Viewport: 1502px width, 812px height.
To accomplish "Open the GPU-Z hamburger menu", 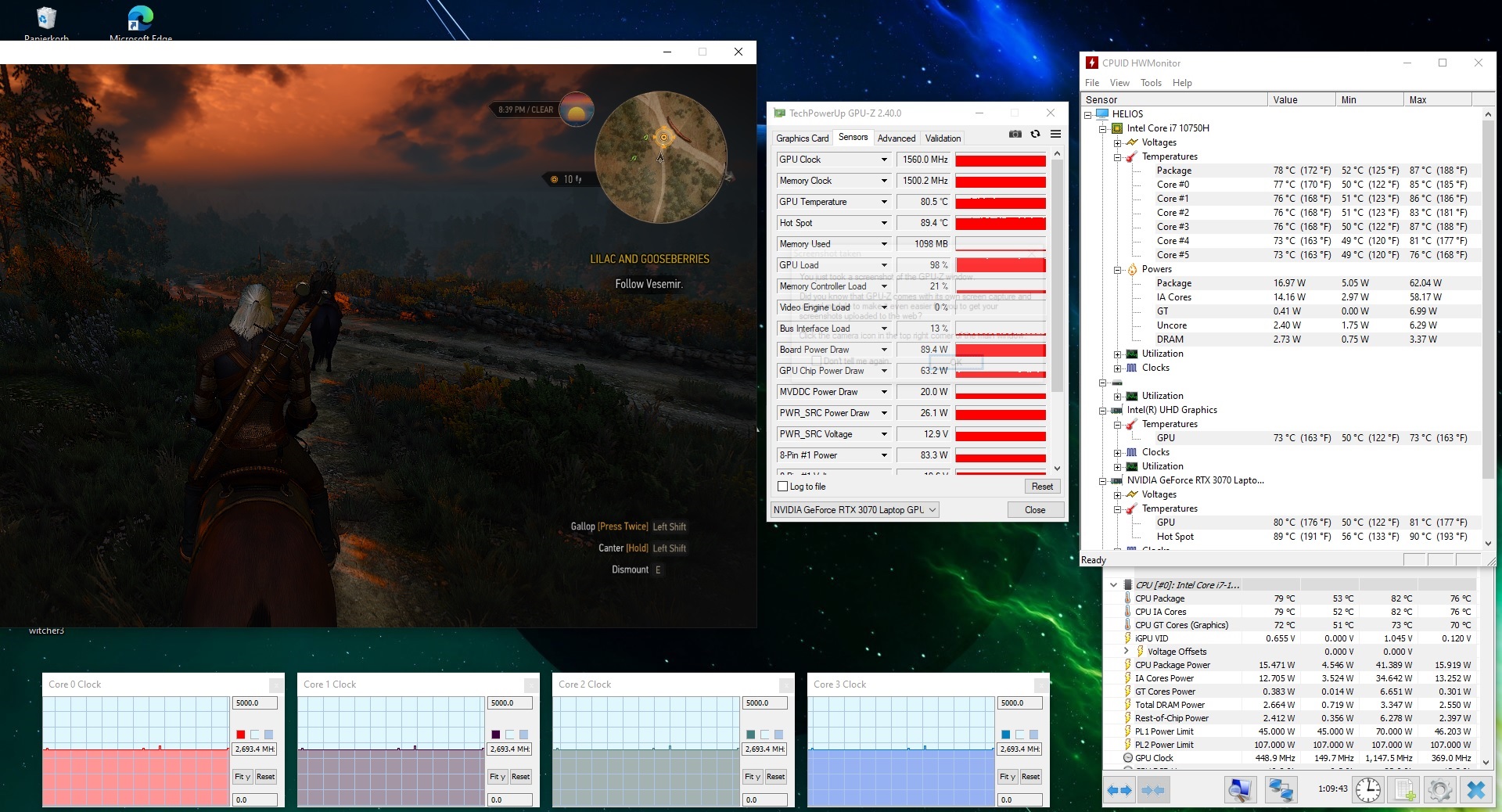I will coord(1055,134).
